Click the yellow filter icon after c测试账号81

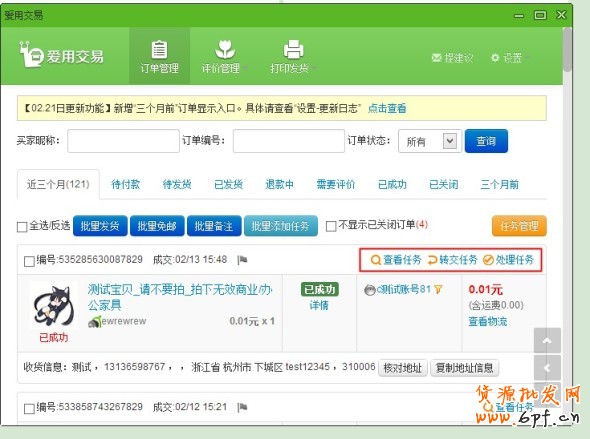pyautogui.click(x=438, y=289)
